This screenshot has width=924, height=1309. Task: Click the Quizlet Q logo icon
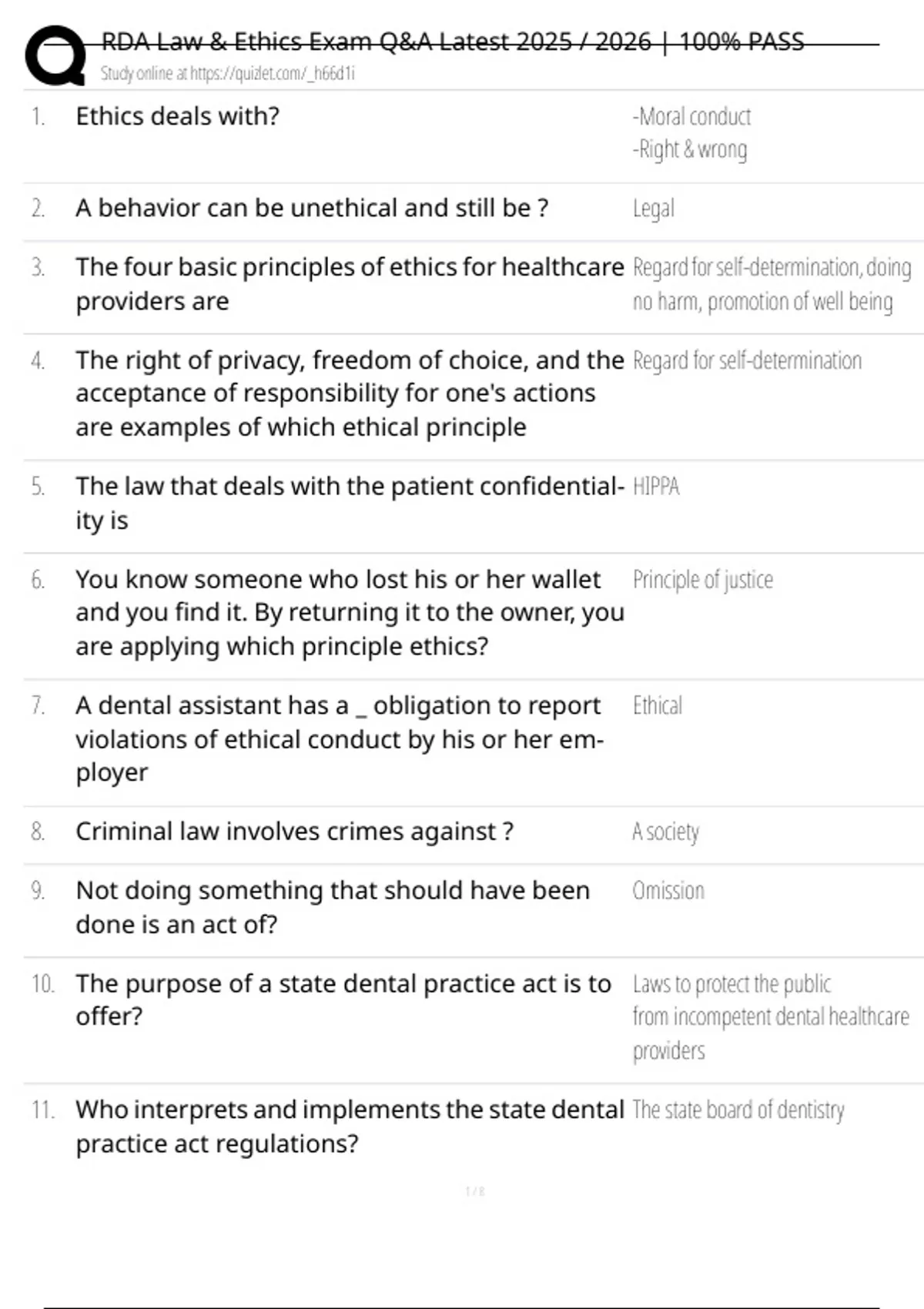(55, 55)
